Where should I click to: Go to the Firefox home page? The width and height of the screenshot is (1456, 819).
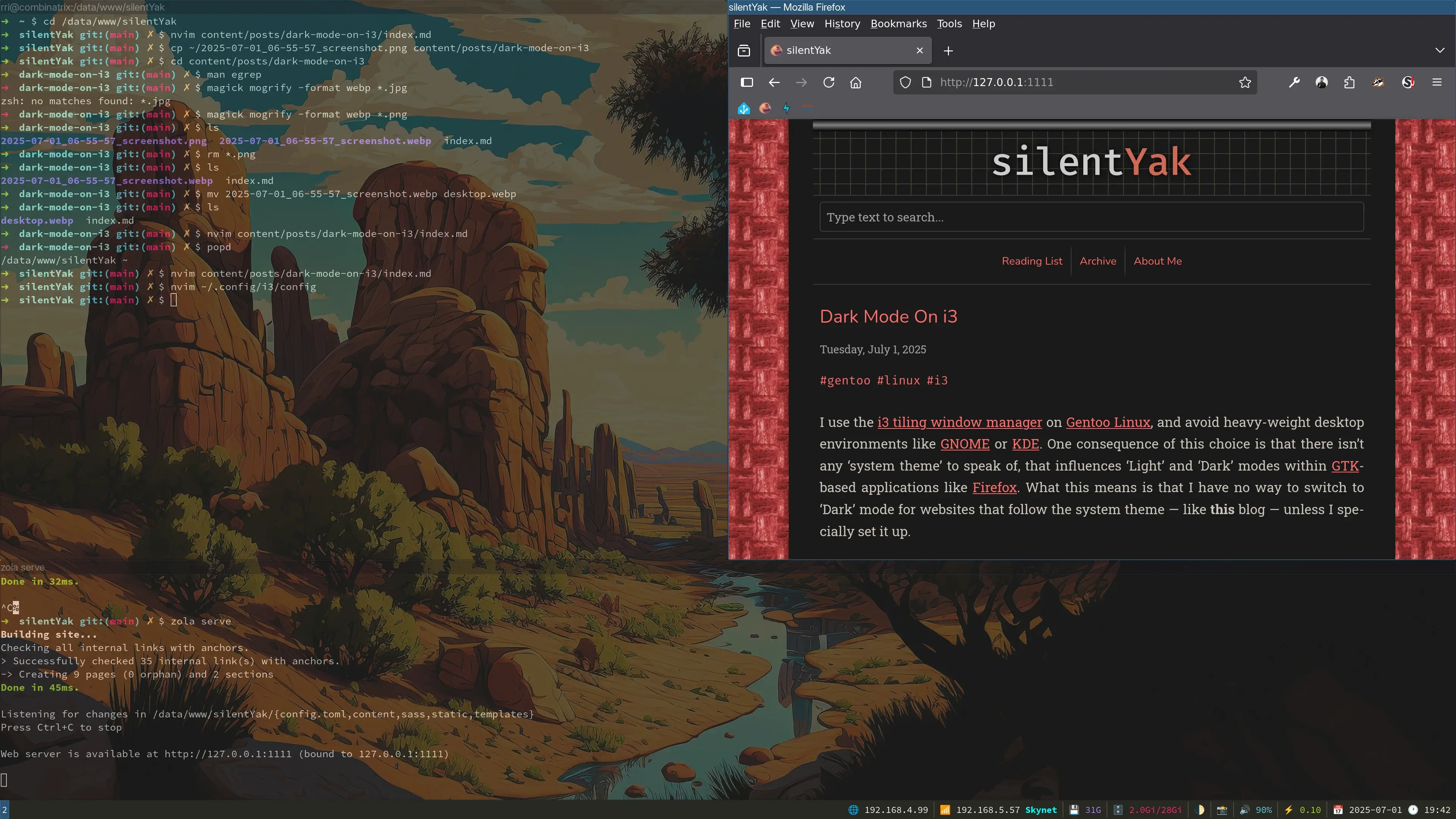pos(856,83)
